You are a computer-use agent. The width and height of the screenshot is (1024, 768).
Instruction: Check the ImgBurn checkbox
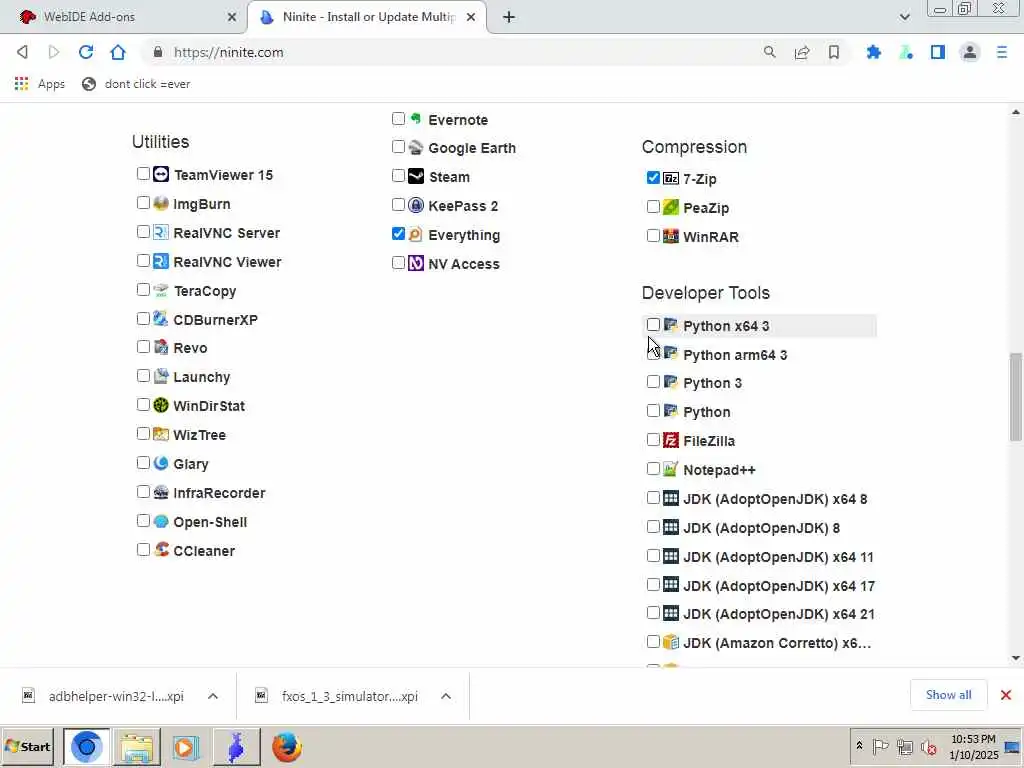click(x=144, y=203)
